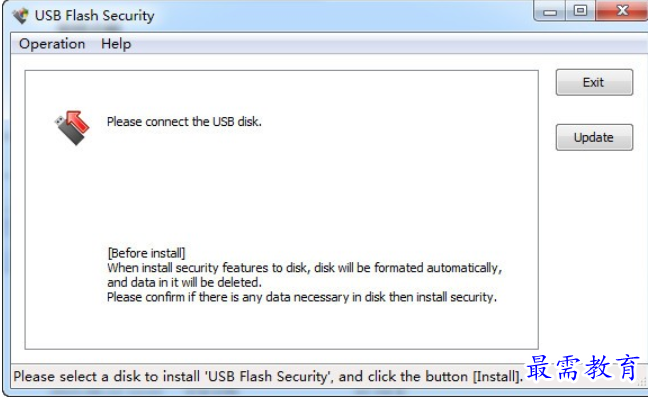Click the 'and data in it will be deleted.' line
Viewport: 648px width, 399px height.
[x=184, y=282]
